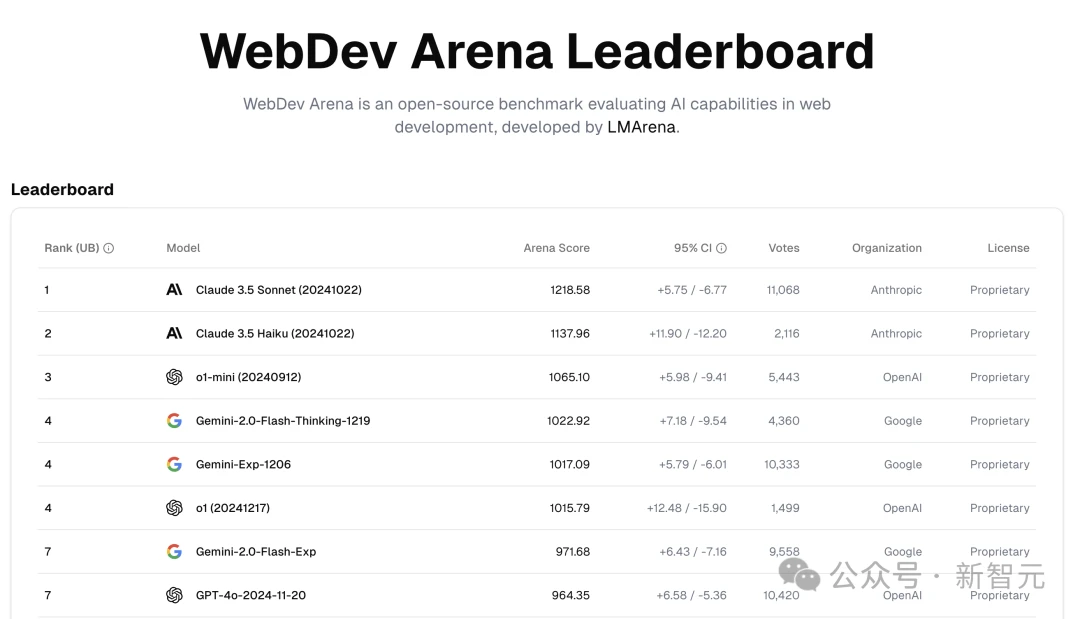
Task: Click Anthropic in the Claude 3.5 Sonnet row
Action: point(896,290)
